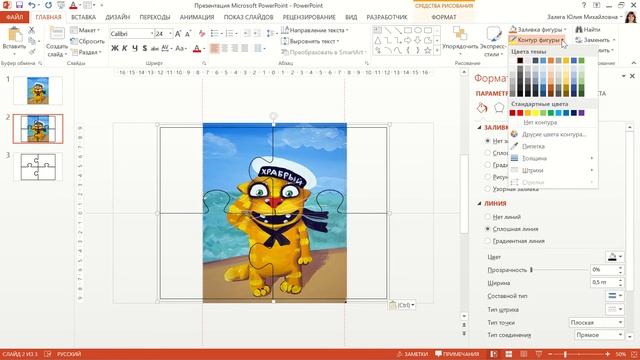Click the text Shadow (S) button
The width and height of the screenshot is (640, 360).
click(x=144, y=48)
